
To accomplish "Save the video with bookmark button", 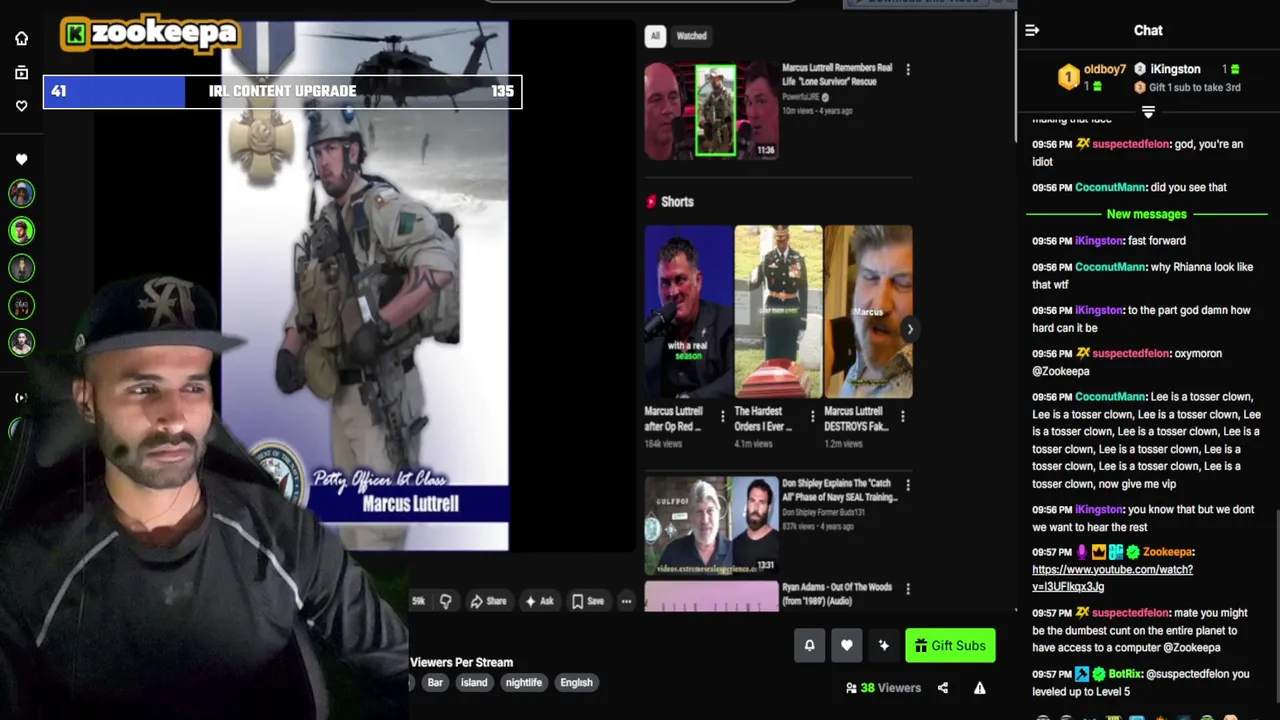I will point(588,601).
